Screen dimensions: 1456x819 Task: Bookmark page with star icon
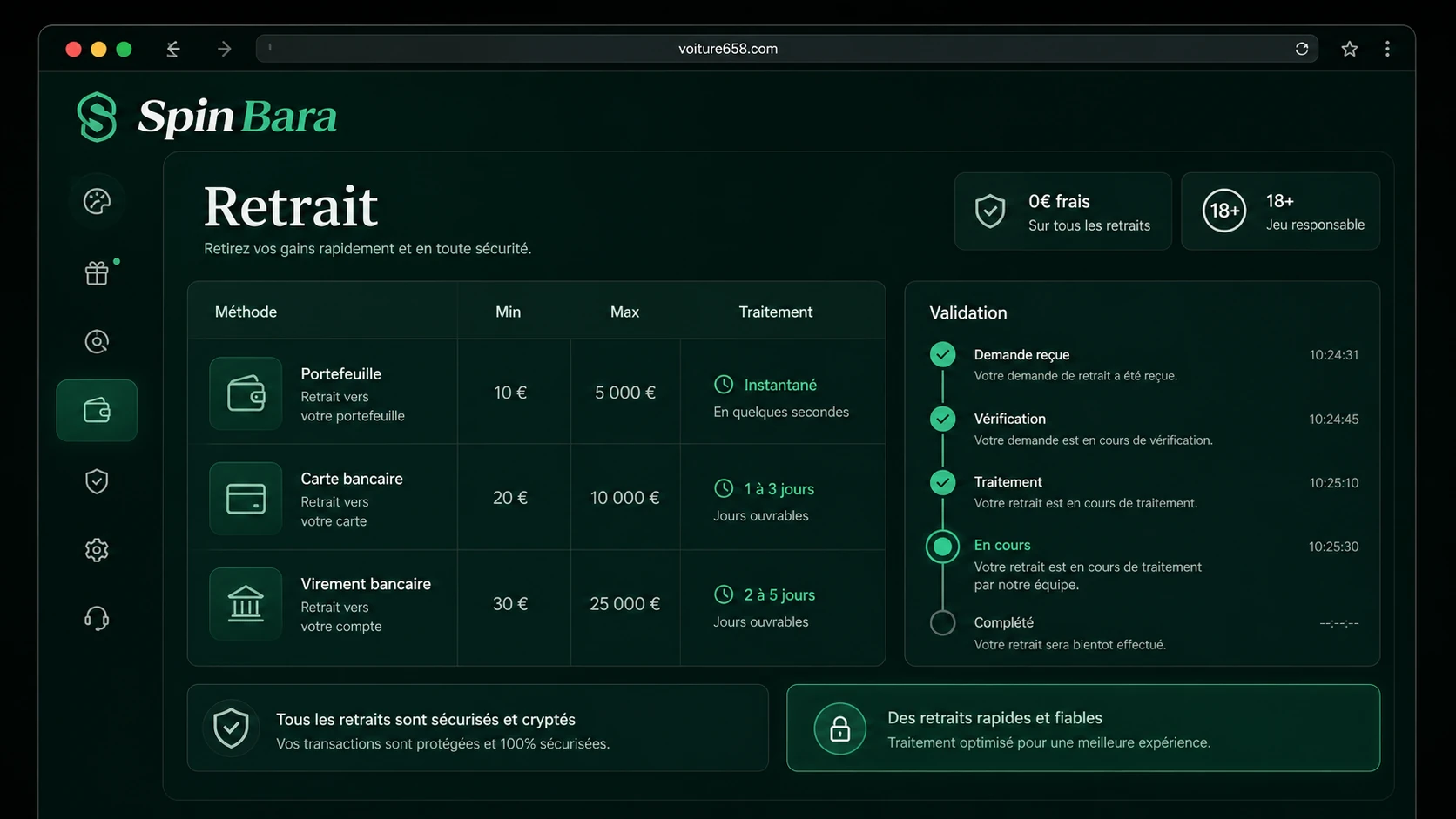1350,49
